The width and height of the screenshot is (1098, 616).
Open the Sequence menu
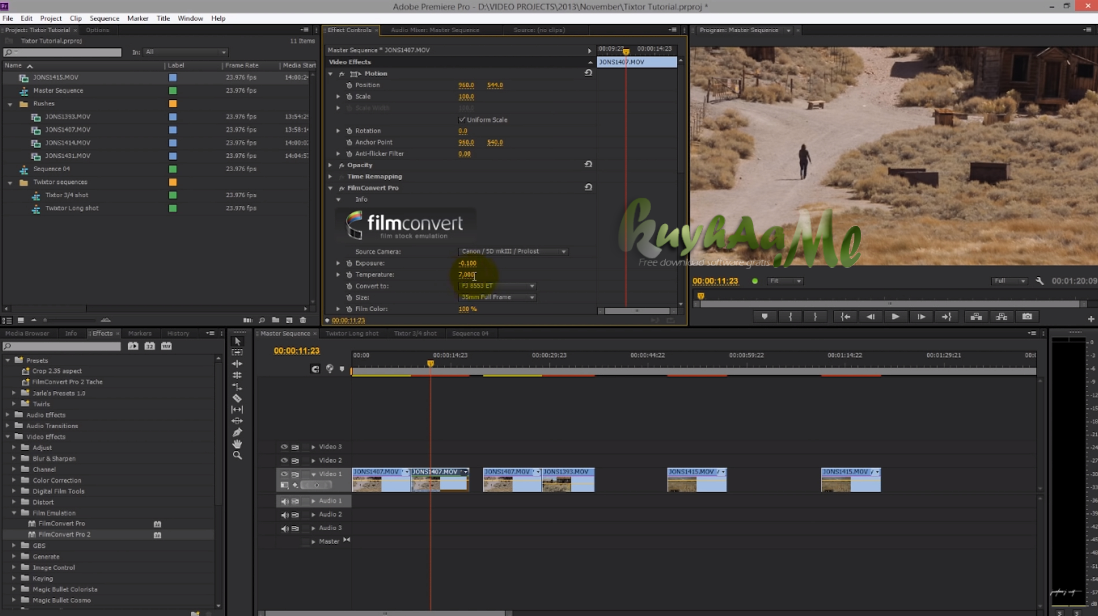(x=104, y=18)
